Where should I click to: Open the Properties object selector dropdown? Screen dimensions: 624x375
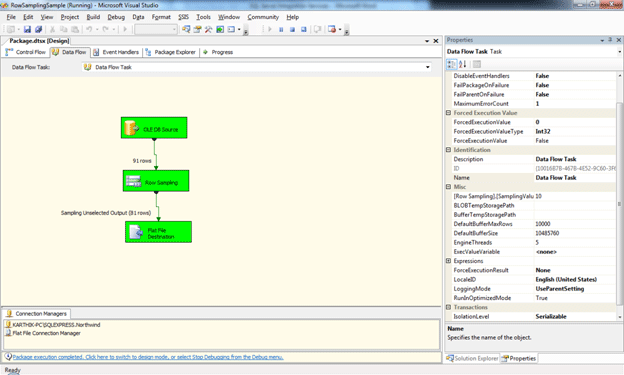(x=620, y=52)
